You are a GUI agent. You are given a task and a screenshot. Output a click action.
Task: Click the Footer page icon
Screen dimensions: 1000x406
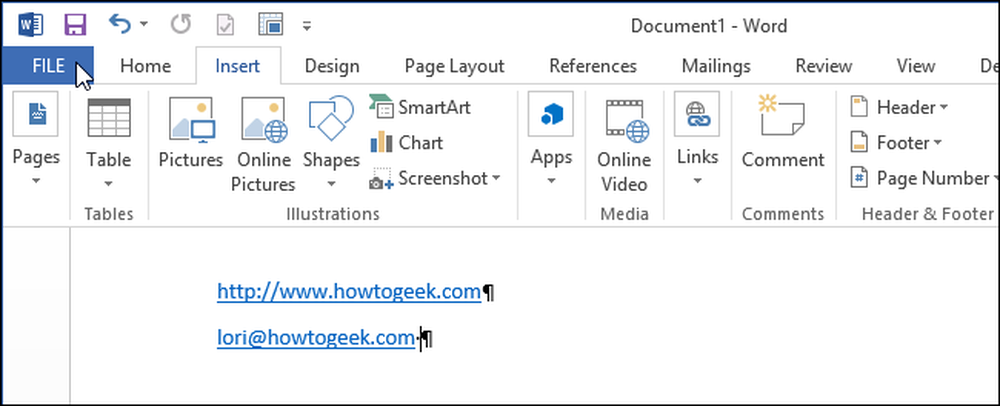click(x=859, y=142)
